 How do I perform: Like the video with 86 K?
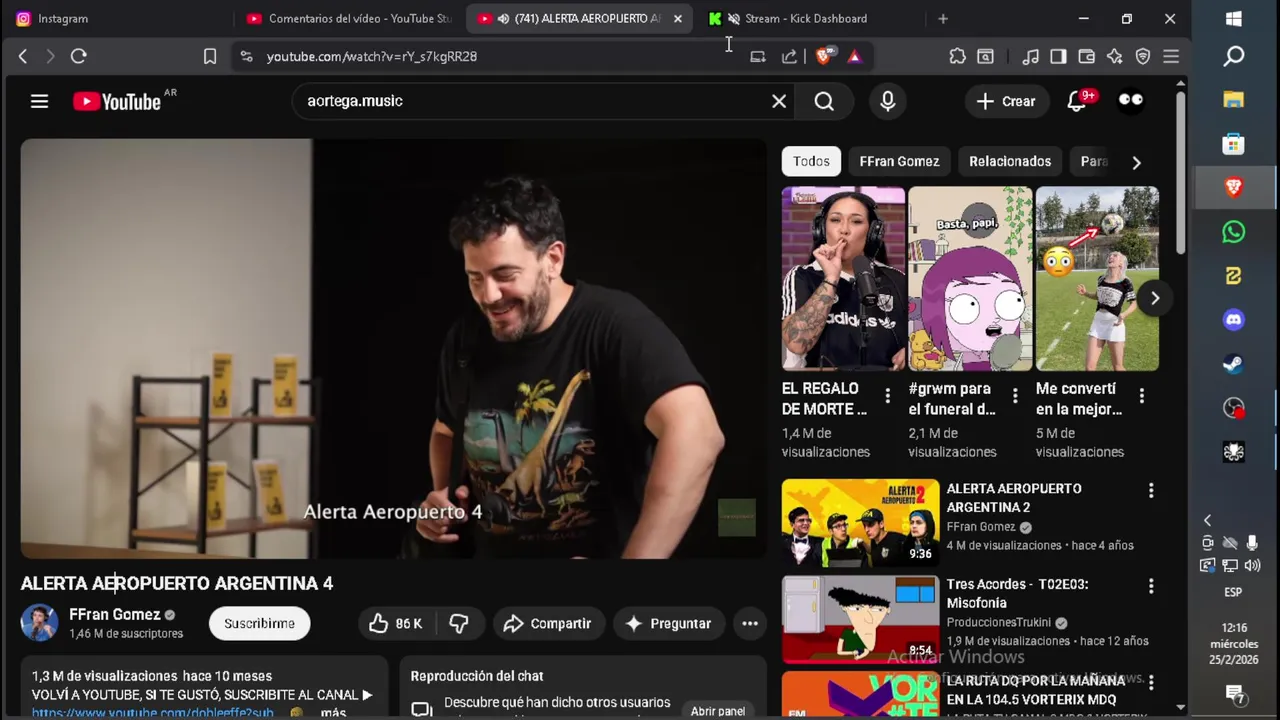pos(396,623)
